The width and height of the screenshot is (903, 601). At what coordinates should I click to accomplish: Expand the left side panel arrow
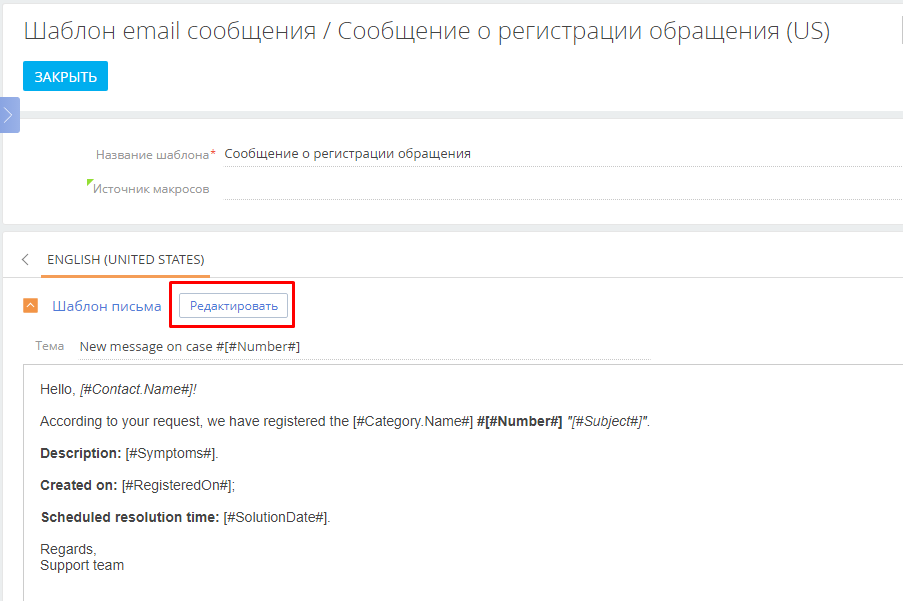pyautogui.click(x=10, y=115)
